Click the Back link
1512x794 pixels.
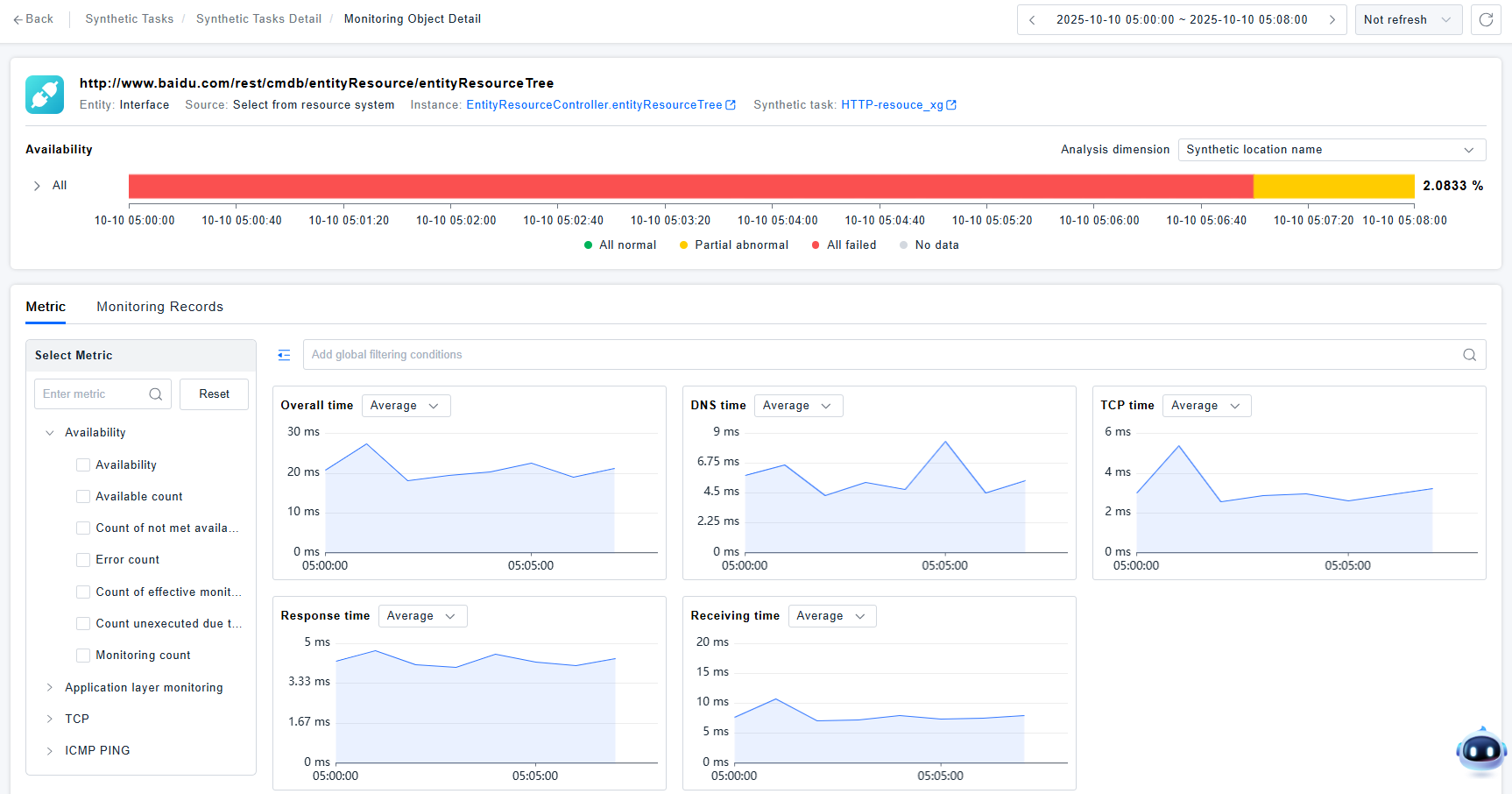click(x=33, y=19)
